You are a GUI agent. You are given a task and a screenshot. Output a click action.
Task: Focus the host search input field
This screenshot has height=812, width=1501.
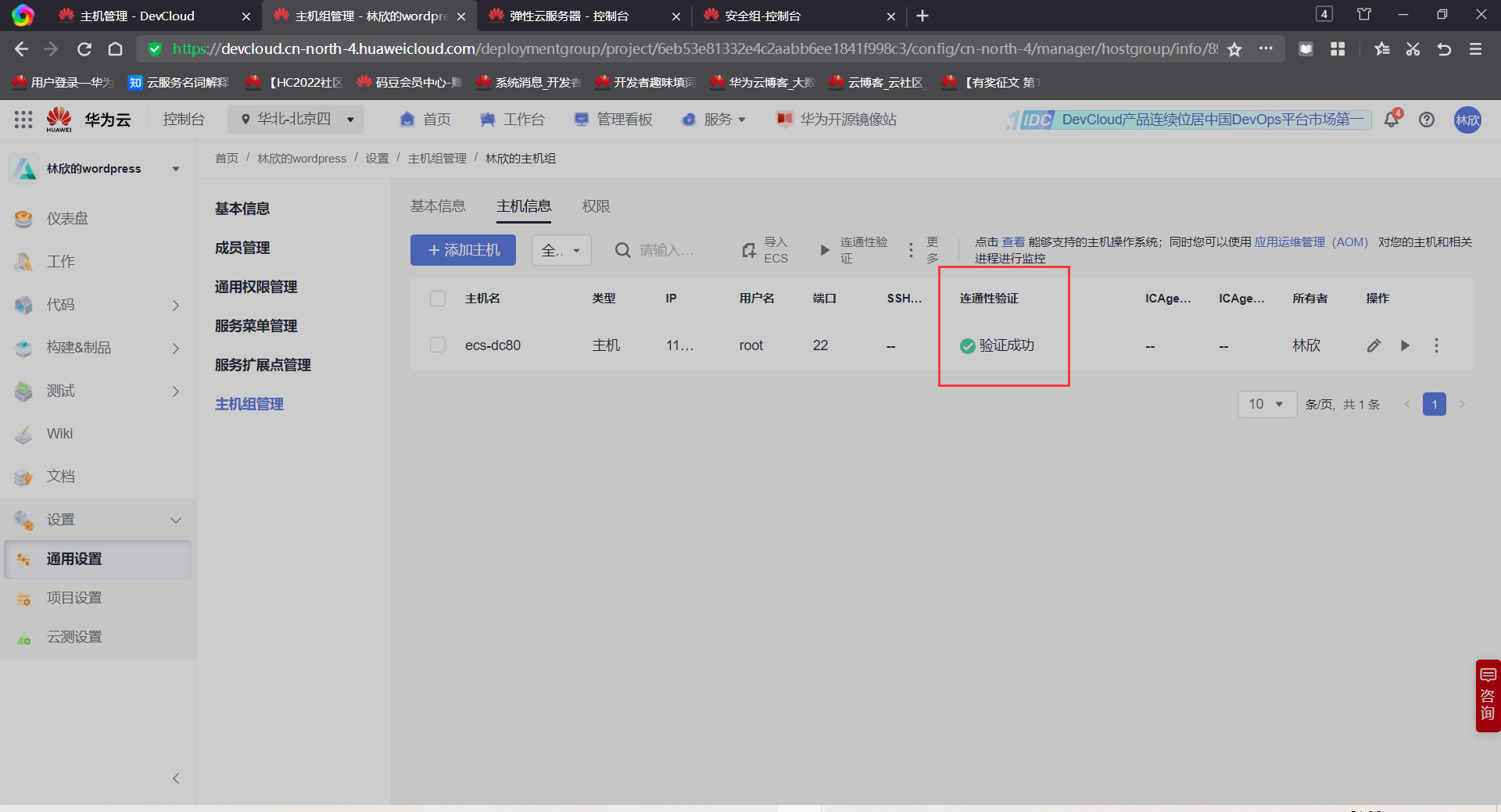coord(667,250)
